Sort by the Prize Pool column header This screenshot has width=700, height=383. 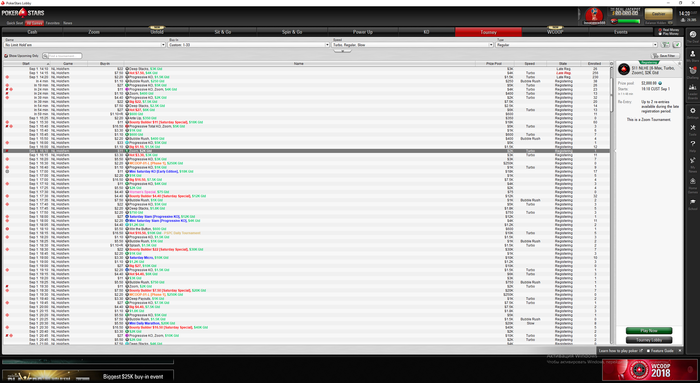[494, 64]
